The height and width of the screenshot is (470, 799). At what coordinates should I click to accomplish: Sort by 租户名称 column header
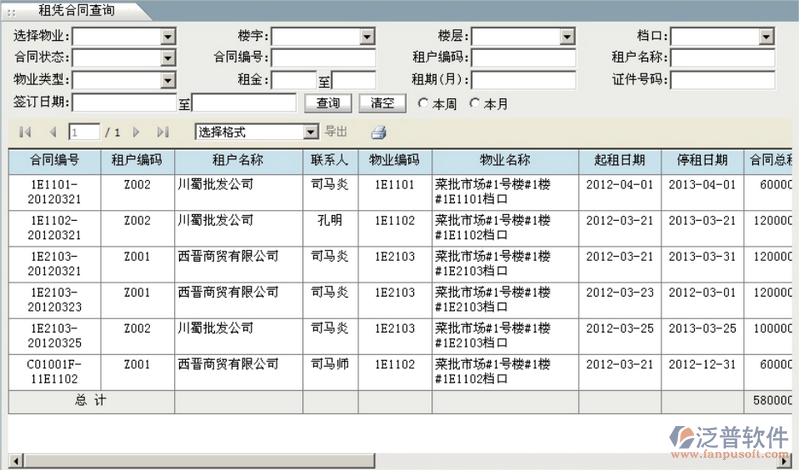click(x=238, y=161)
